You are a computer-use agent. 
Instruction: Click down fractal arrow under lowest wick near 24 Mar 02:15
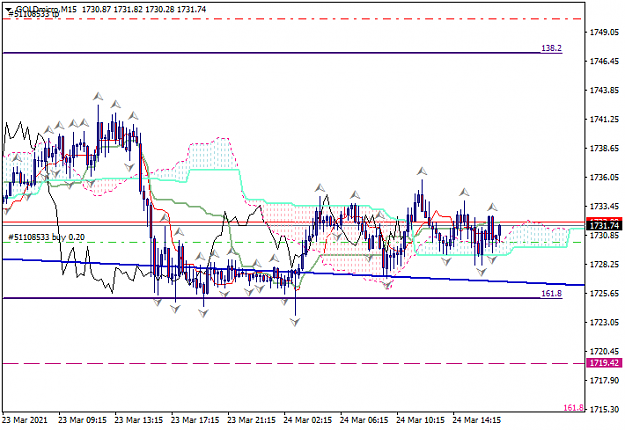click(295, 322)
